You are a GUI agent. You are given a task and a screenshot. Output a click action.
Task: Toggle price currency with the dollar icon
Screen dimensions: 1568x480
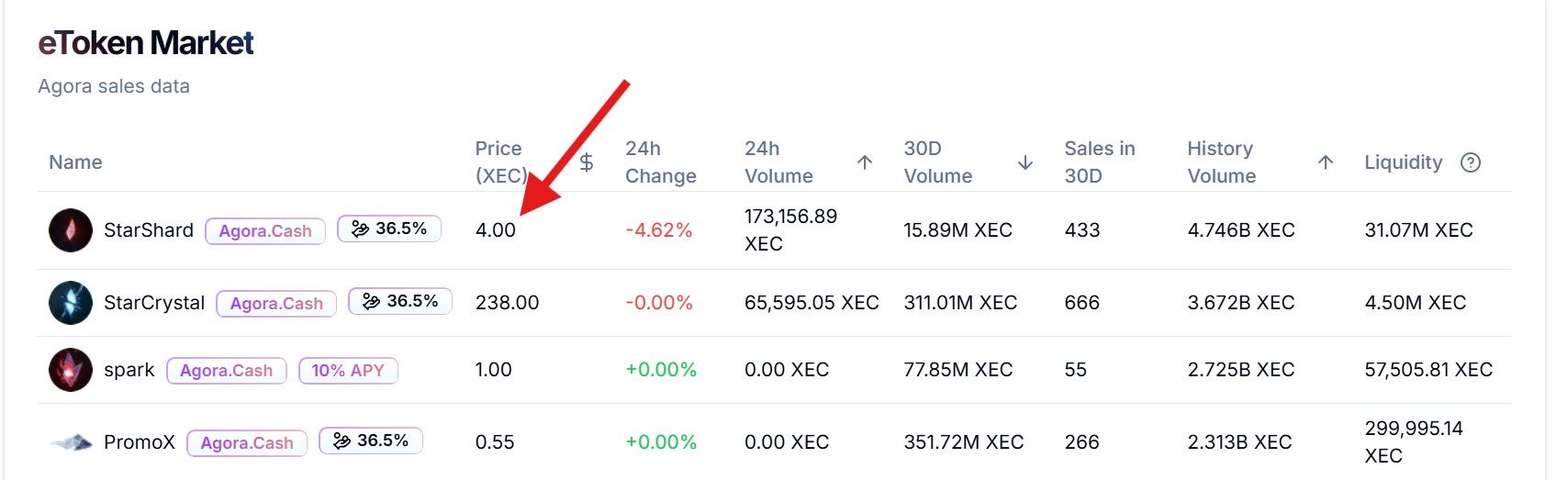pyautogui.click(x=587, y=162)
